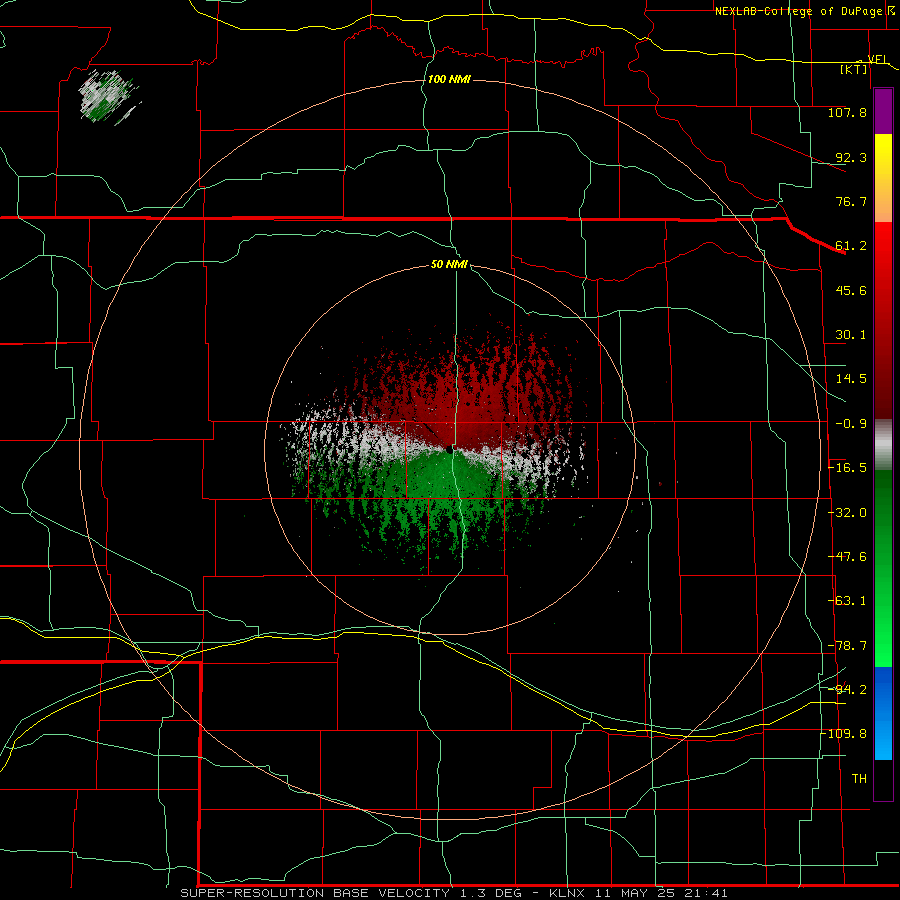Click the NEXLAB-College of DuPage header text
The height and width of the screenshot is (900, 900).
798,11
